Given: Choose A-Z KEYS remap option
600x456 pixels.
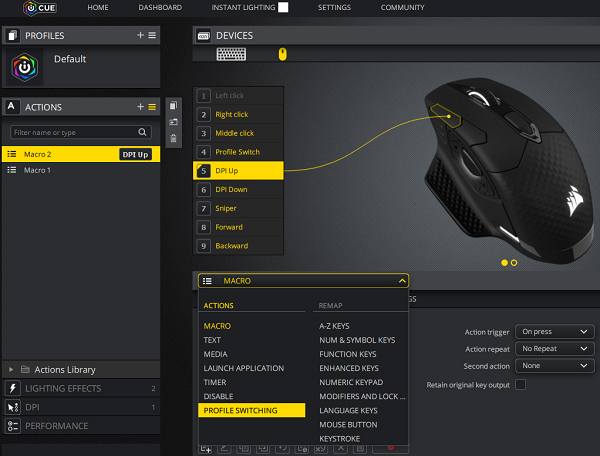Looking at the screenshot, I should tap(334, 326).
